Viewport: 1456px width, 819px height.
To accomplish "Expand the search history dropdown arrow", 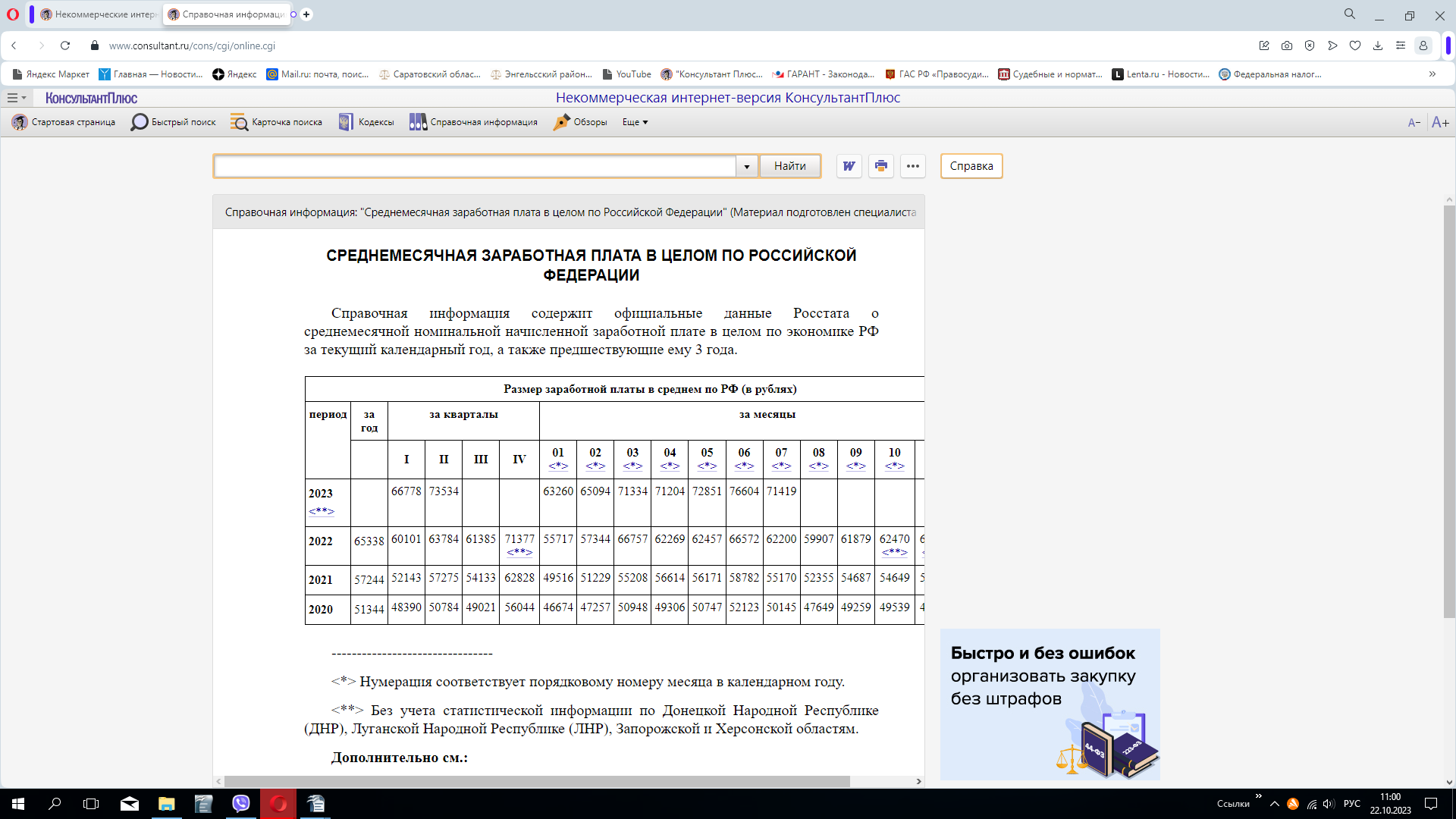I will (747, 166).
